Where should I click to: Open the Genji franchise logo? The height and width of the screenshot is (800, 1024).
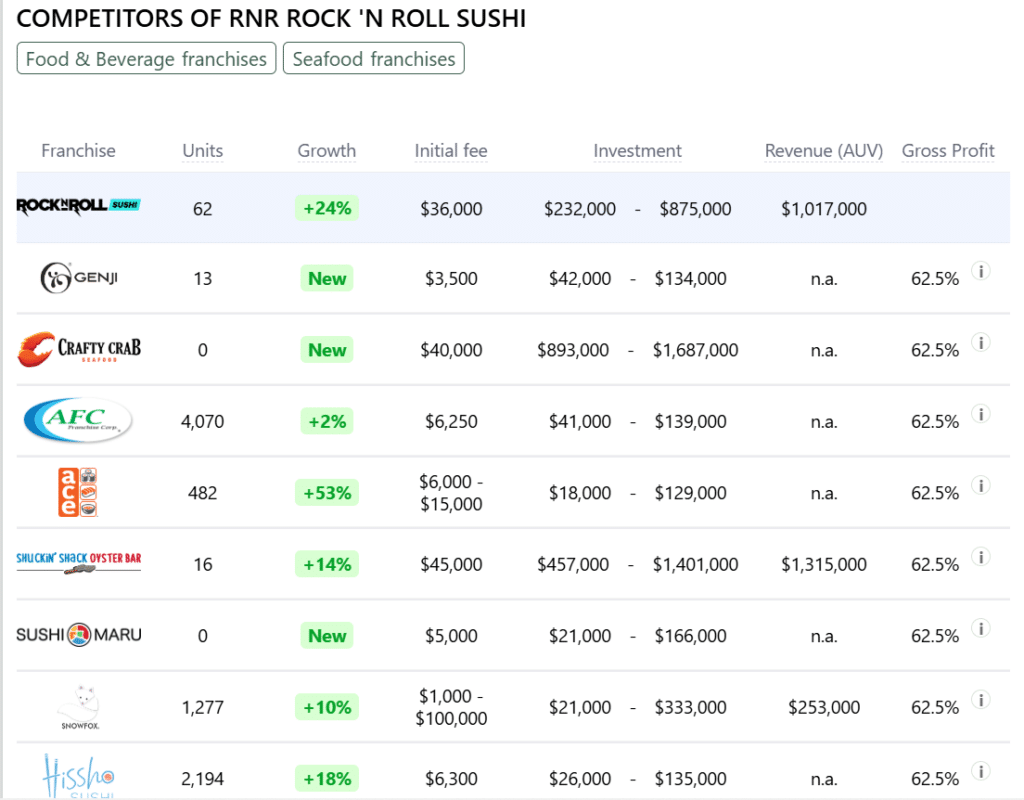[79, 278]
